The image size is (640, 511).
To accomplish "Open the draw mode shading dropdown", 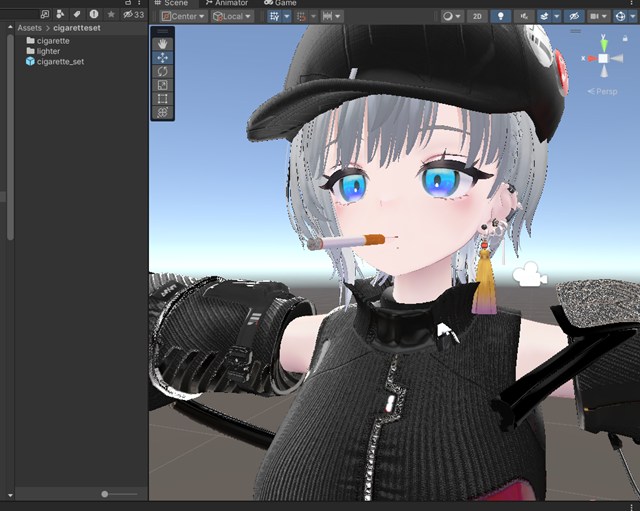I will click(x=452, y=17).
